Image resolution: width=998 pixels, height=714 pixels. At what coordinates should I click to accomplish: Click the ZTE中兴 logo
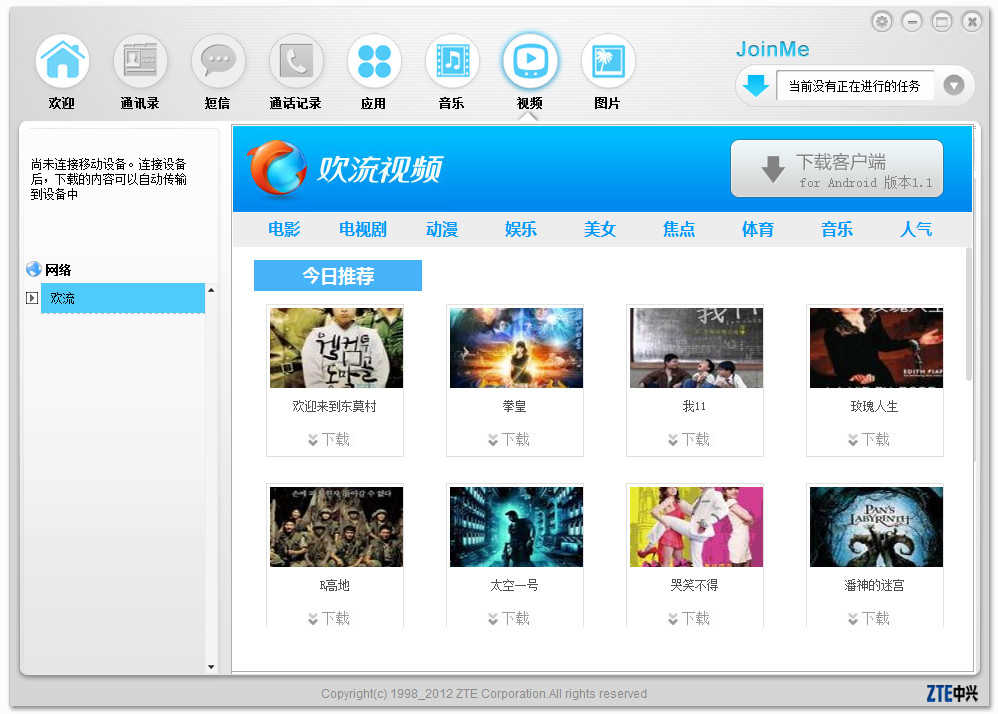click(952, 693)
